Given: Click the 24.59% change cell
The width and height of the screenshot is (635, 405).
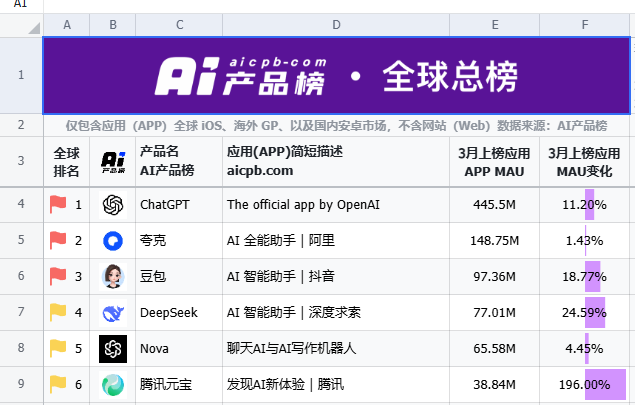Looking at the screenshot, I should point(584,313).
